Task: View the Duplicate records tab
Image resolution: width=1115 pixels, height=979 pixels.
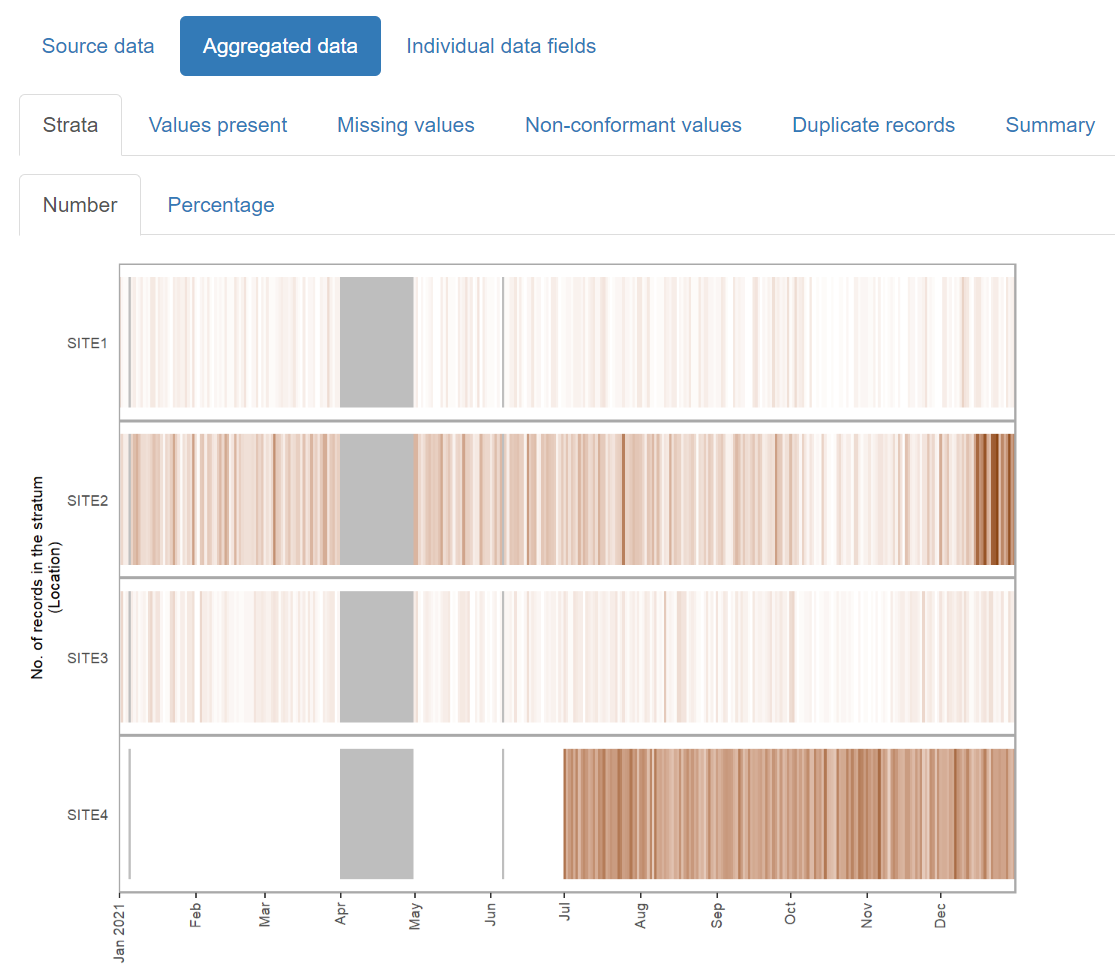Action: click(x=873, y=125)
